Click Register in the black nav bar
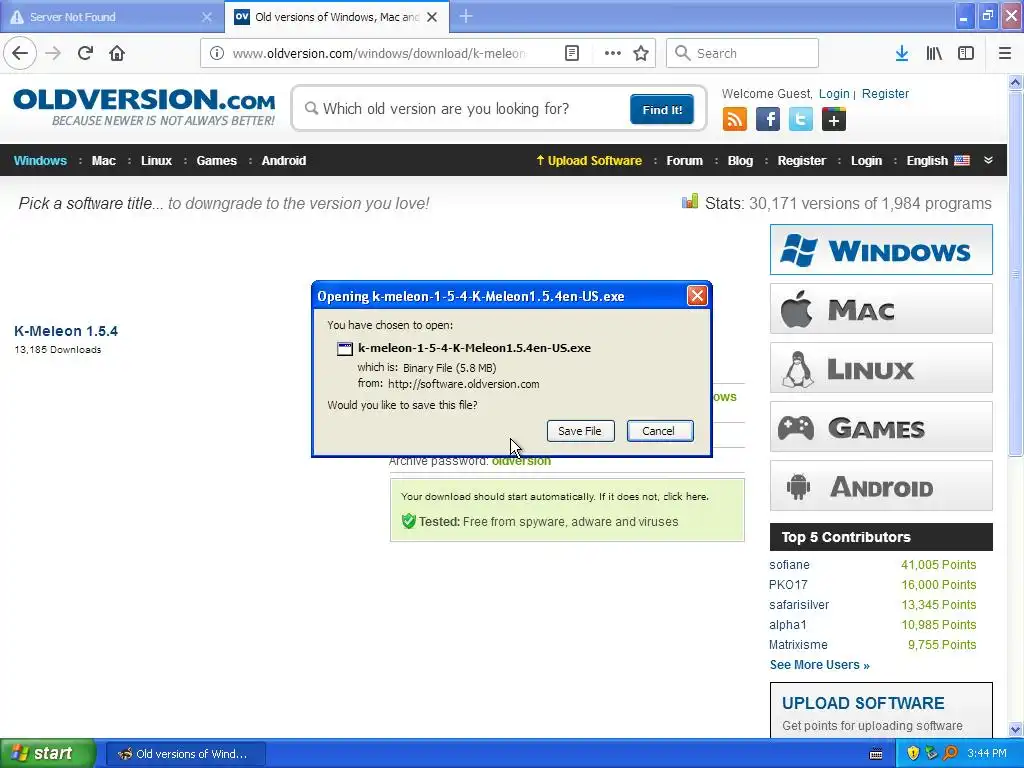The height and width of the screenshot is (768, 1024). [801, 161]
